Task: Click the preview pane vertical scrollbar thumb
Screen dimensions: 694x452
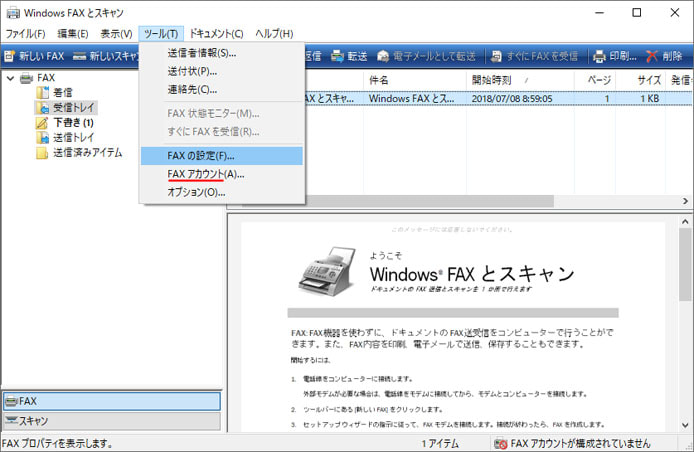Action: 685,265
